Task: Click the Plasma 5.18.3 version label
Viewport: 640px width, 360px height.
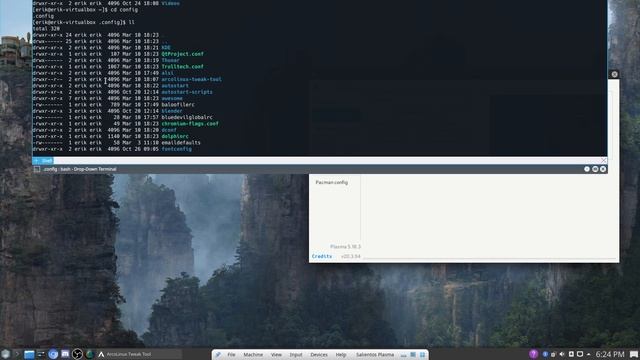Action: click(345, 247)
